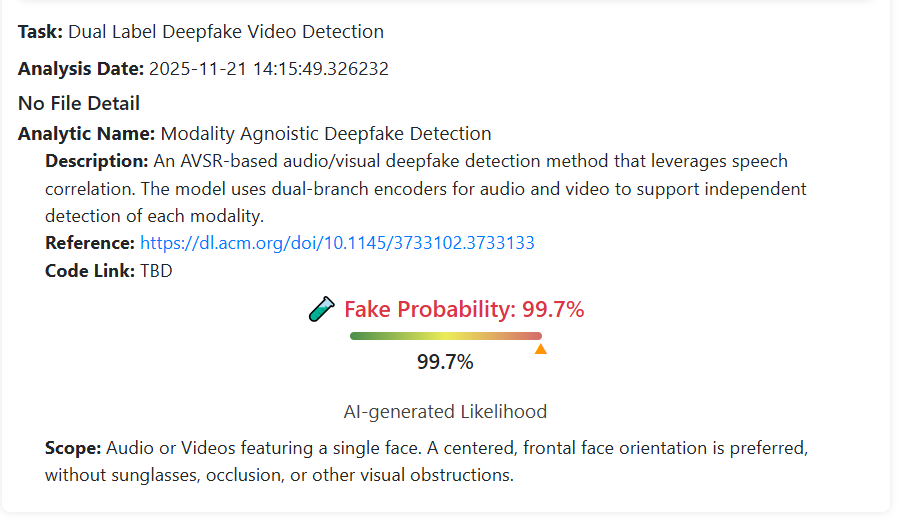Click the bold 99.7% value below the bar

click(445, 362)
